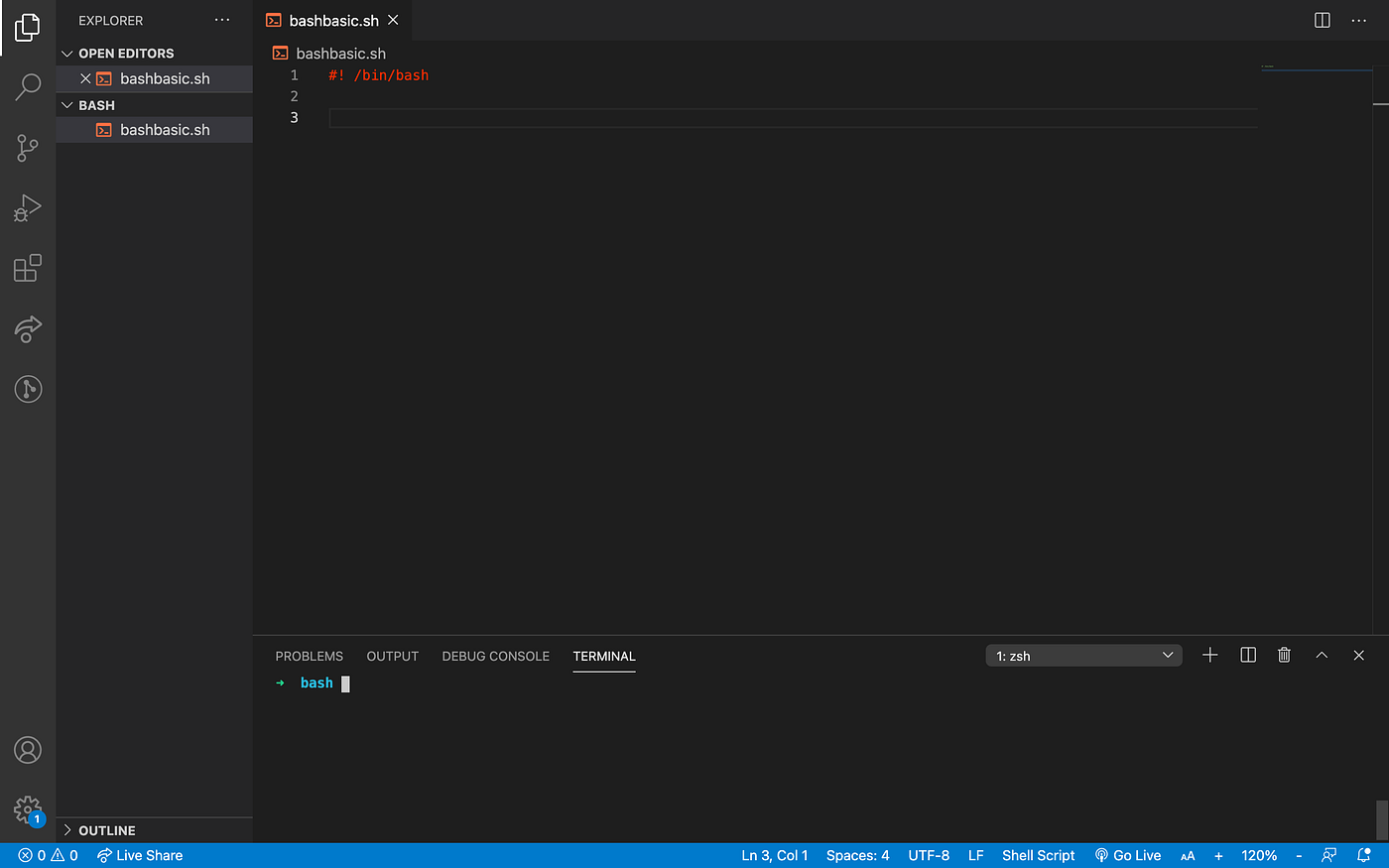Image resolution: width=1389 pixels, height=868 pixels.
Task: Select the TERMINAL tab
Action: click(x=604, y=656)
